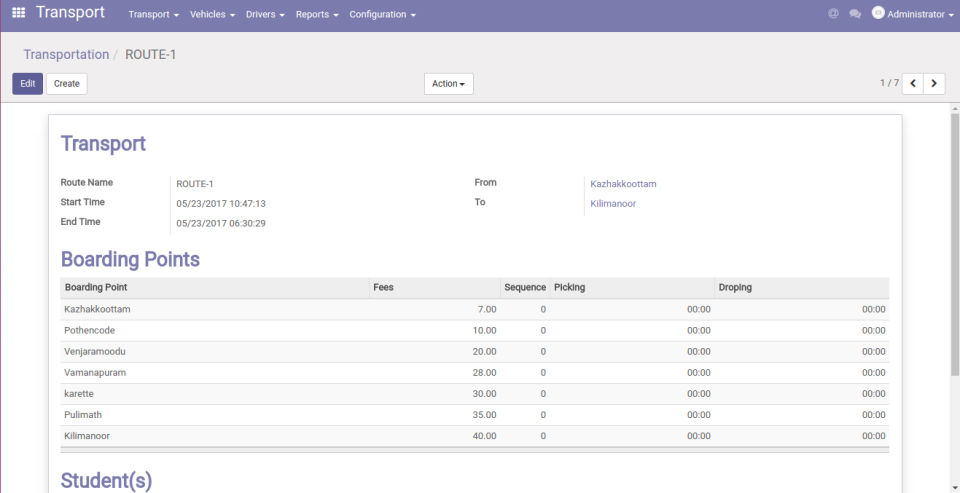This screenshot has height=493, width=960.
Task: Click the @ mentions icon
Action: coord(833,14)
